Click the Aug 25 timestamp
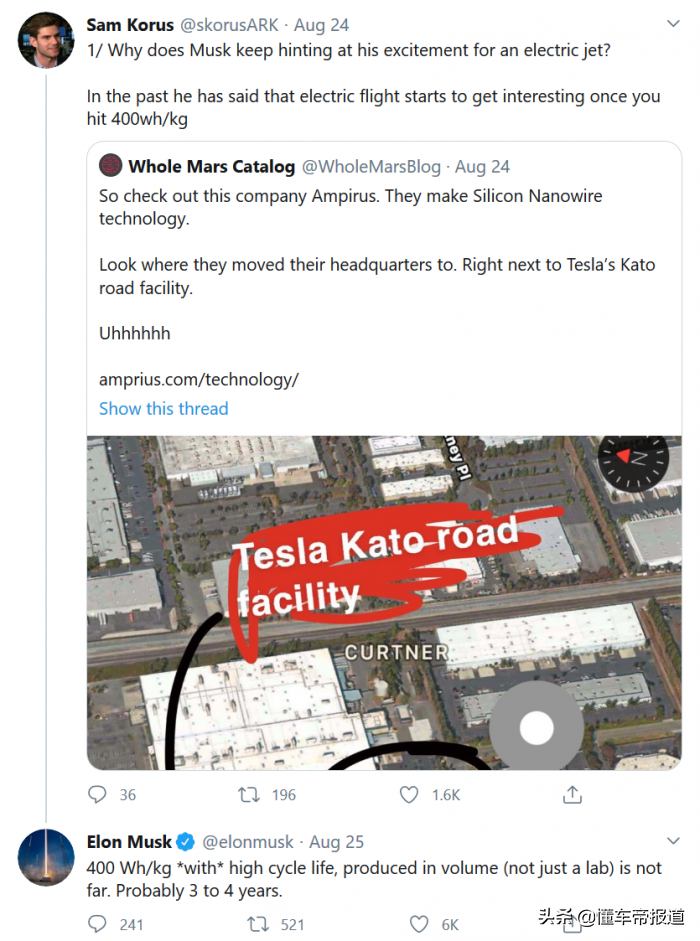700x941 pixels. (337, 842)
